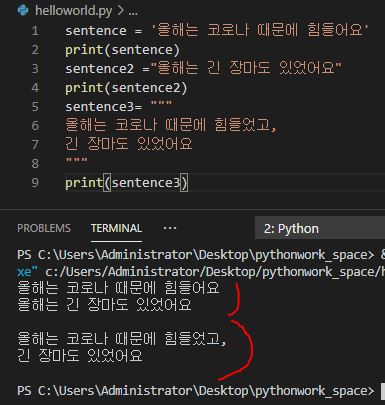Click the last terminal prompt input area

[382, 391]
